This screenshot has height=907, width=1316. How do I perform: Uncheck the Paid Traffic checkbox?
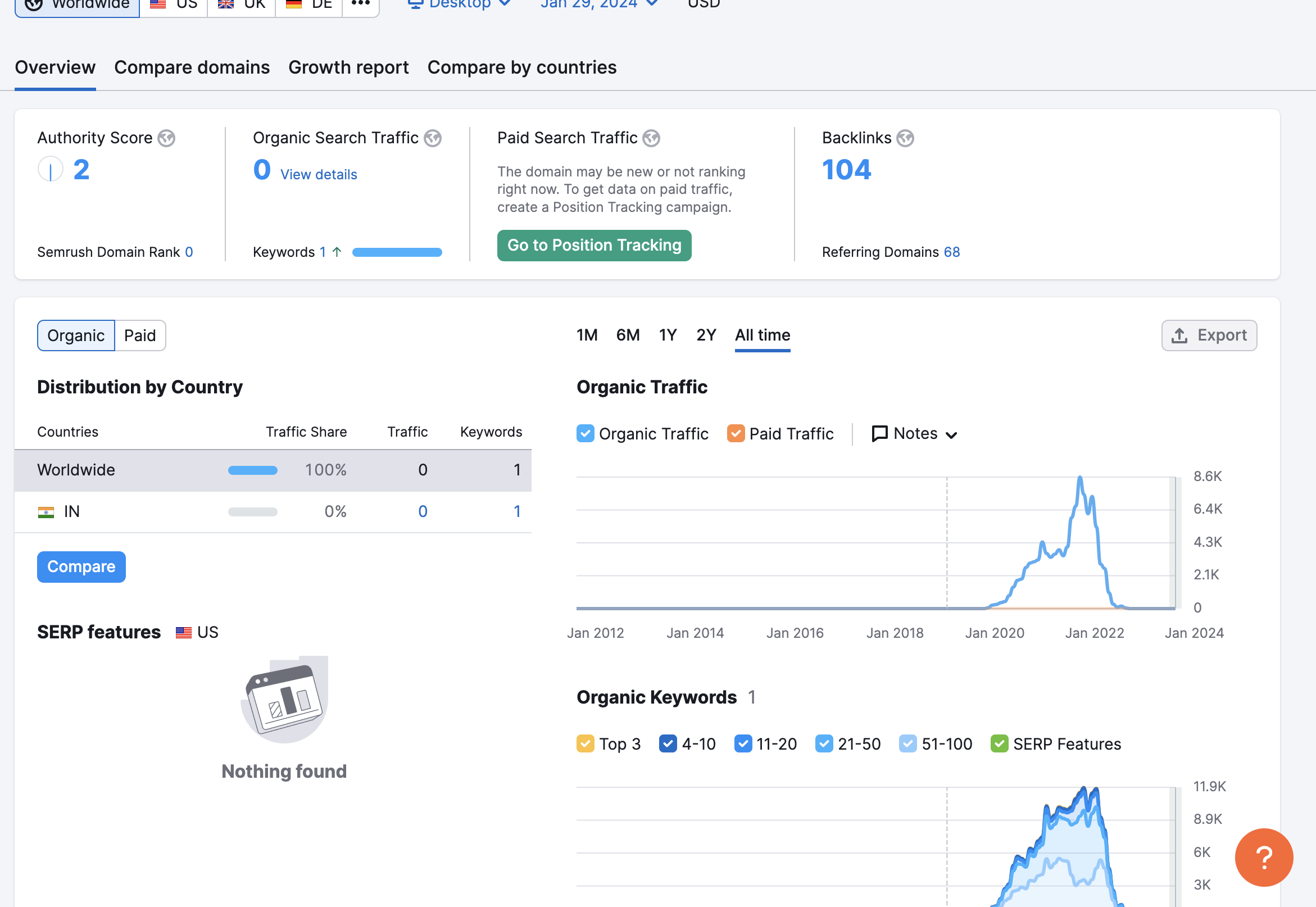[736, 434]
